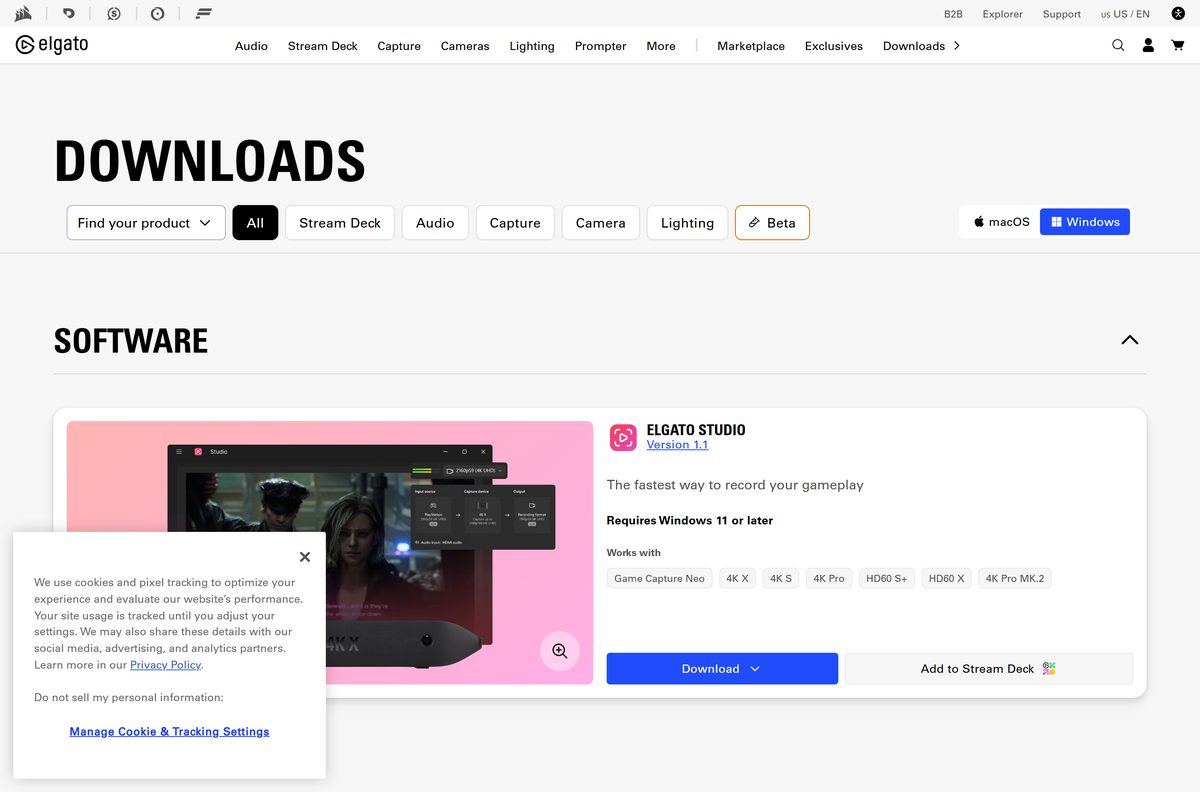The height and width of the screenshot is (792, 1200).
Task: Click the Elgato Studio app icon
Action: [x=623, y=437]
